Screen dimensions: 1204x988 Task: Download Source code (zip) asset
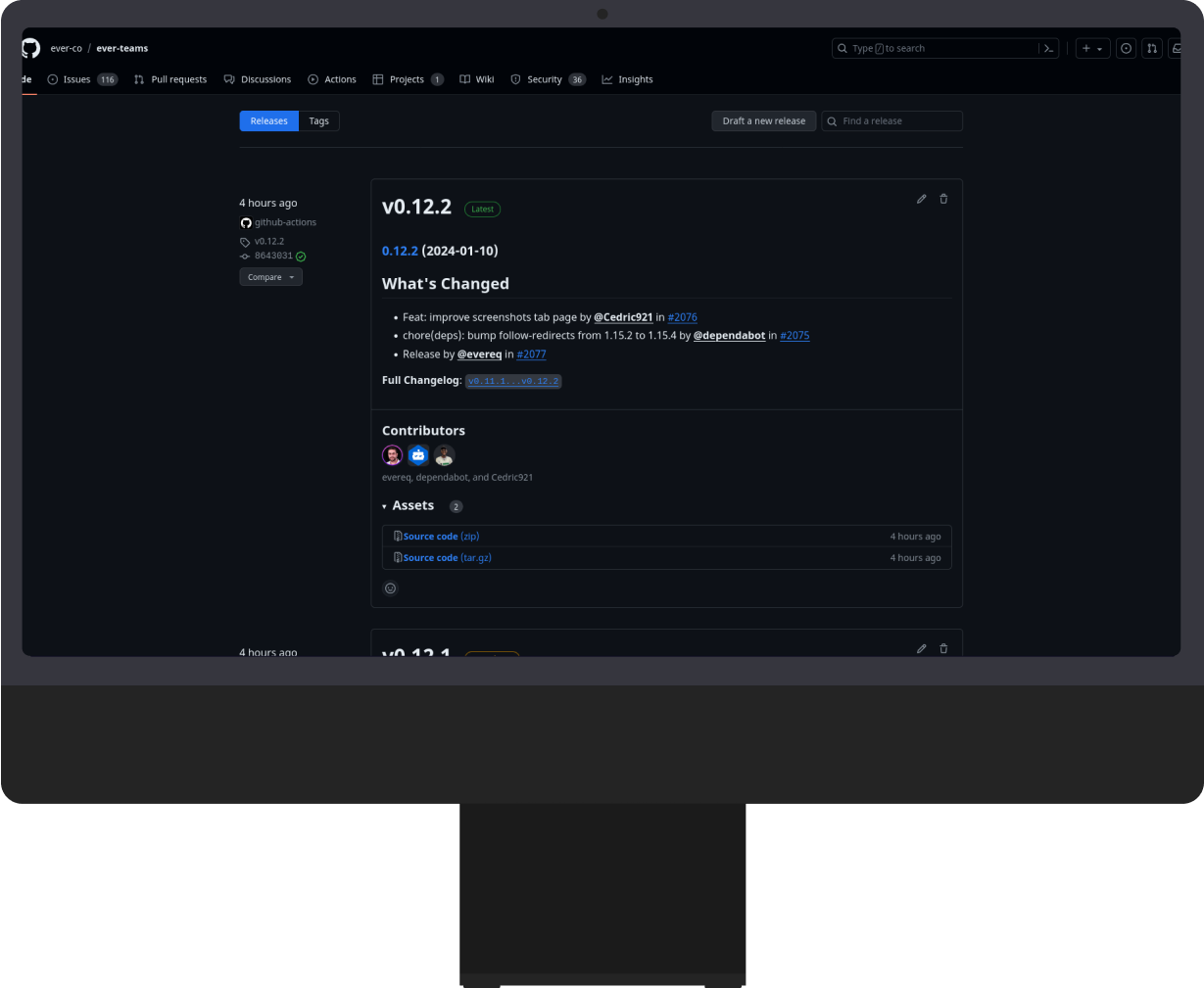tap(441, 537)
